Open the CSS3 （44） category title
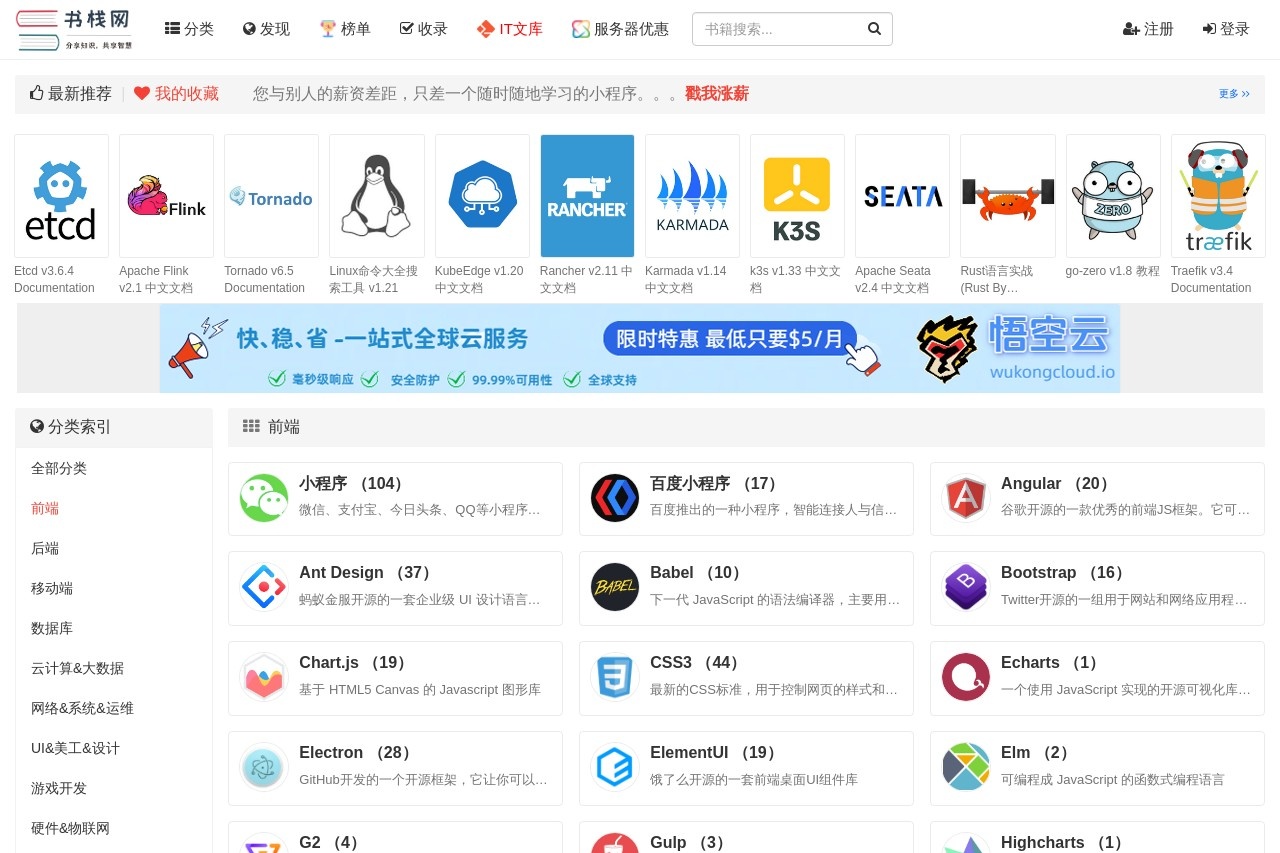 [698, 663]
